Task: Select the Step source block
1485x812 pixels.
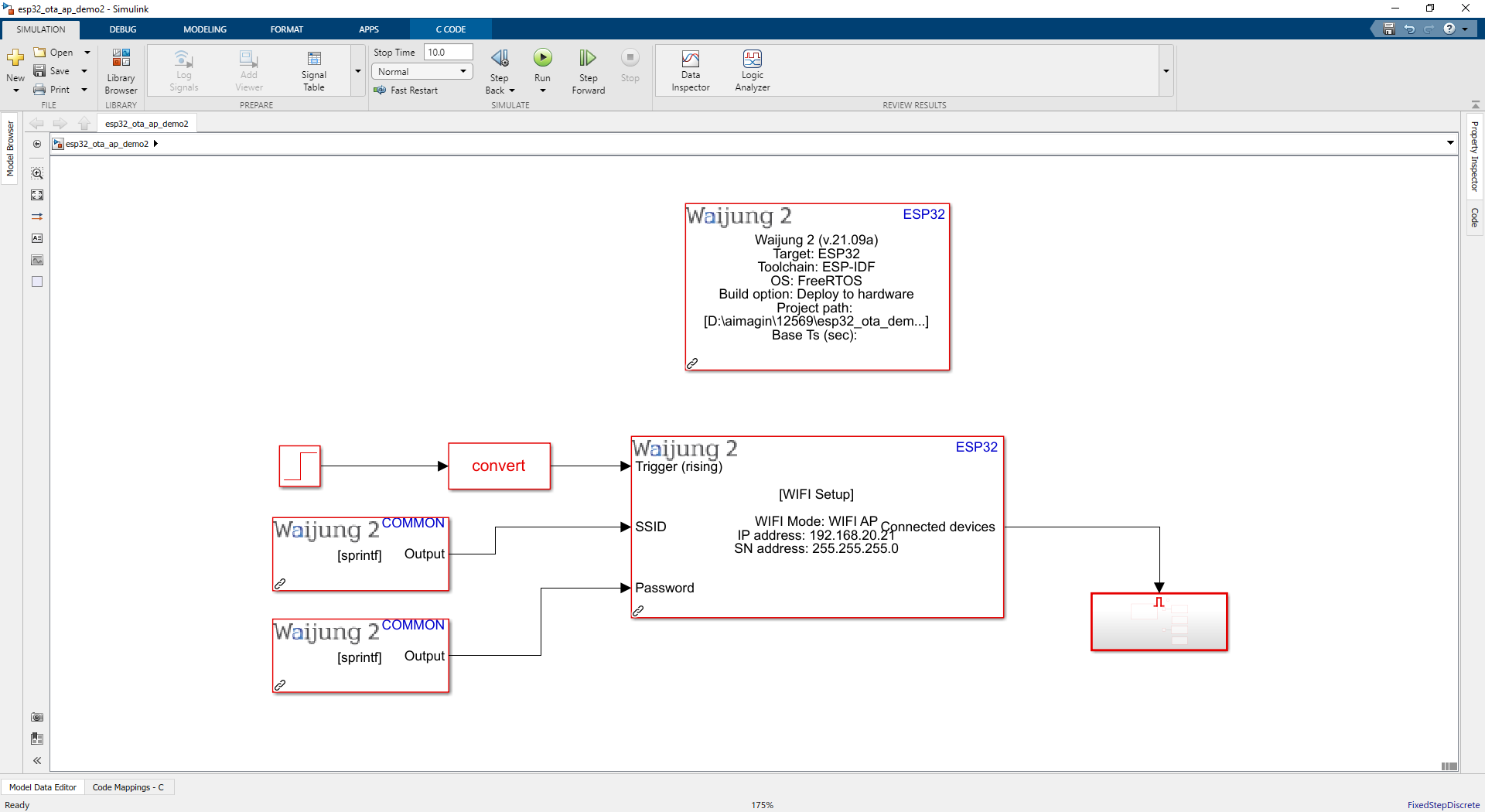Action: tap(299, 466)
